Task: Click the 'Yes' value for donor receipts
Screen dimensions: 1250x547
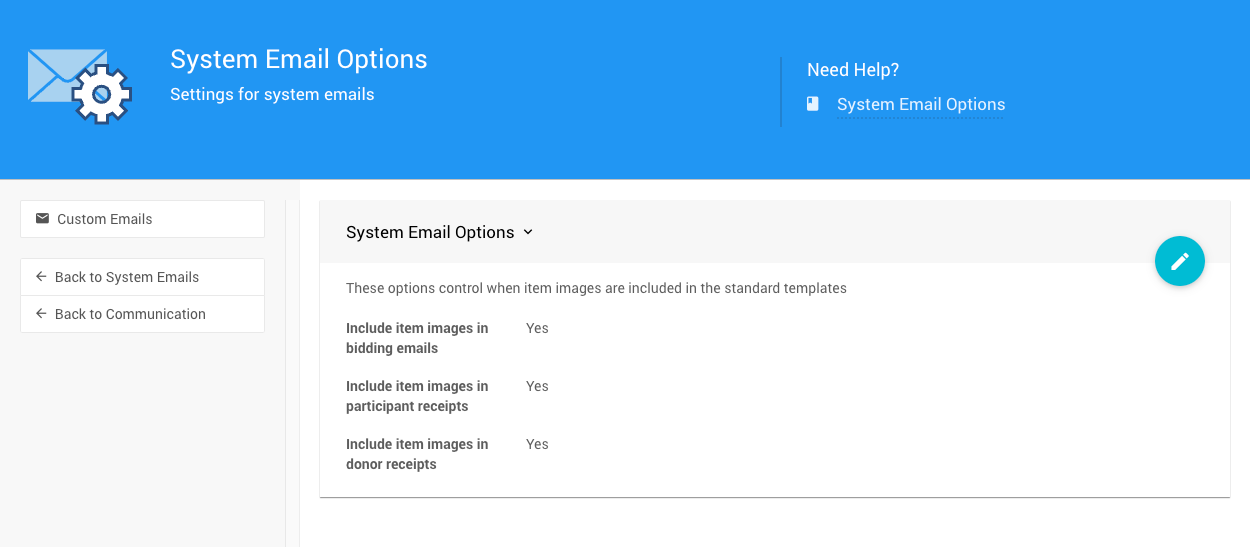Action: pyautogui.click(x=537, y=444)
